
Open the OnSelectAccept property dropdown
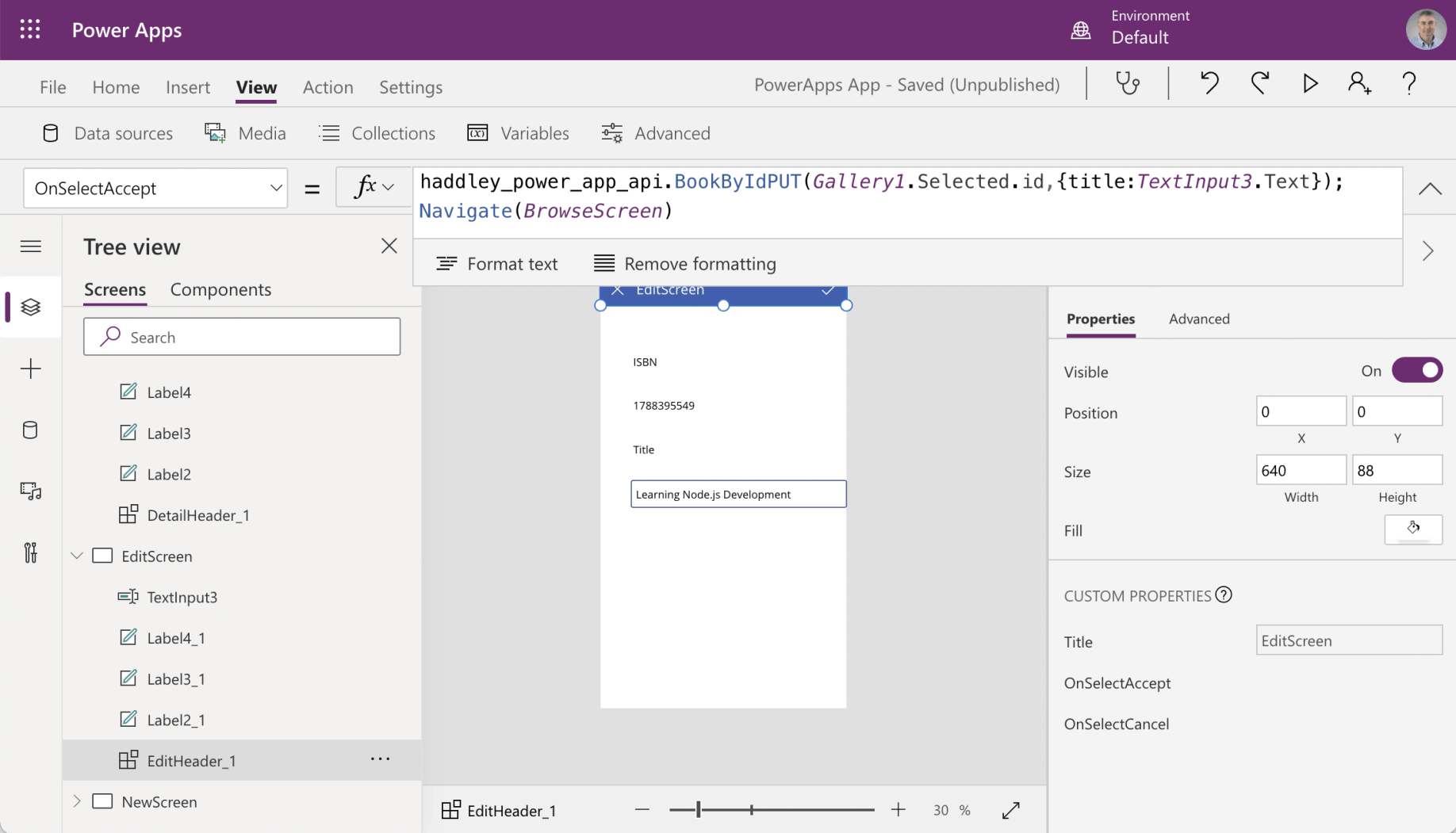click(x=155, y=189)
